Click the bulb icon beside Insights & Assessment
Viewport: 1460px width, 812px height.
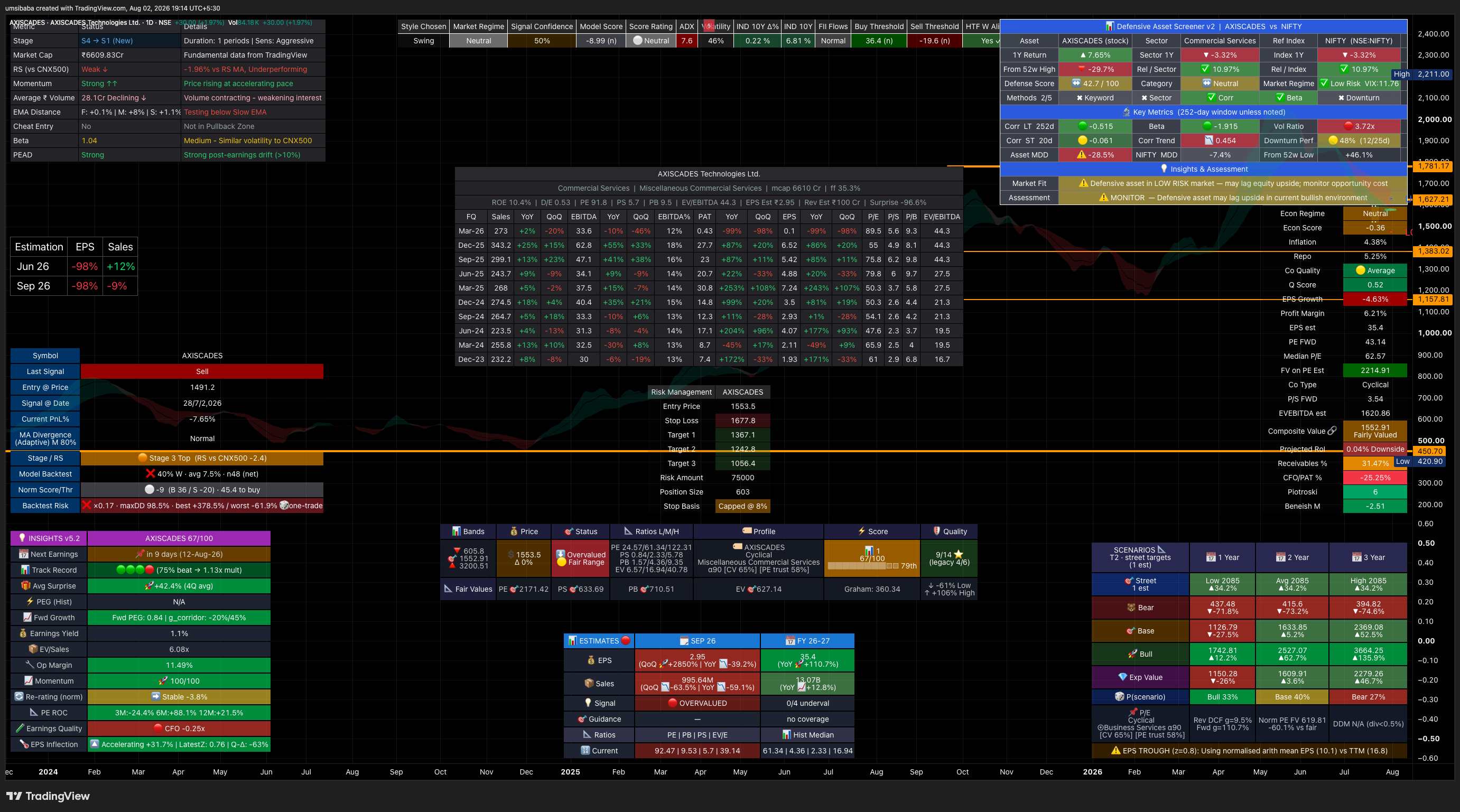[x=1164, y=169]
